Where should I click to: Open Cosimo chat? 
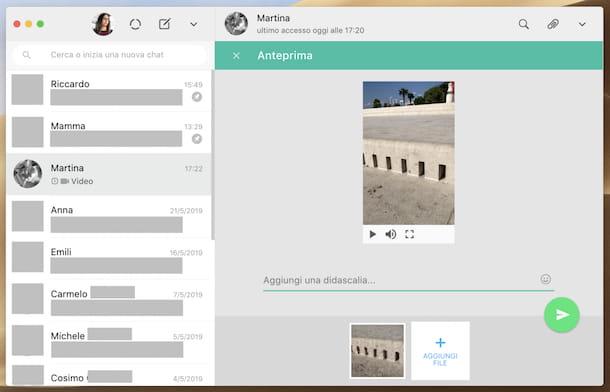[x=109, y=375]
